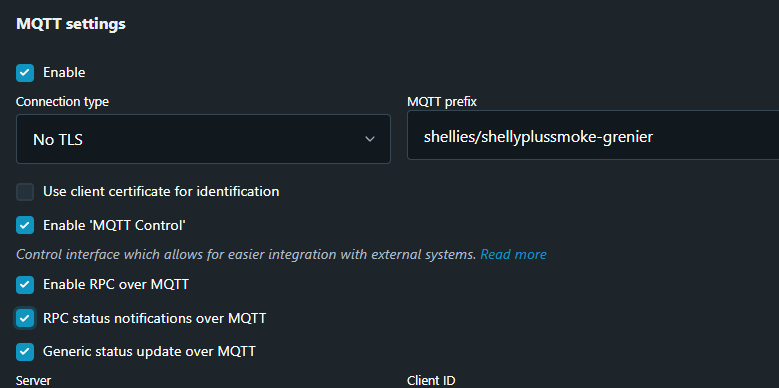
Task: Toggle the main Enable checkbox
Action: [x=25, y=73]
